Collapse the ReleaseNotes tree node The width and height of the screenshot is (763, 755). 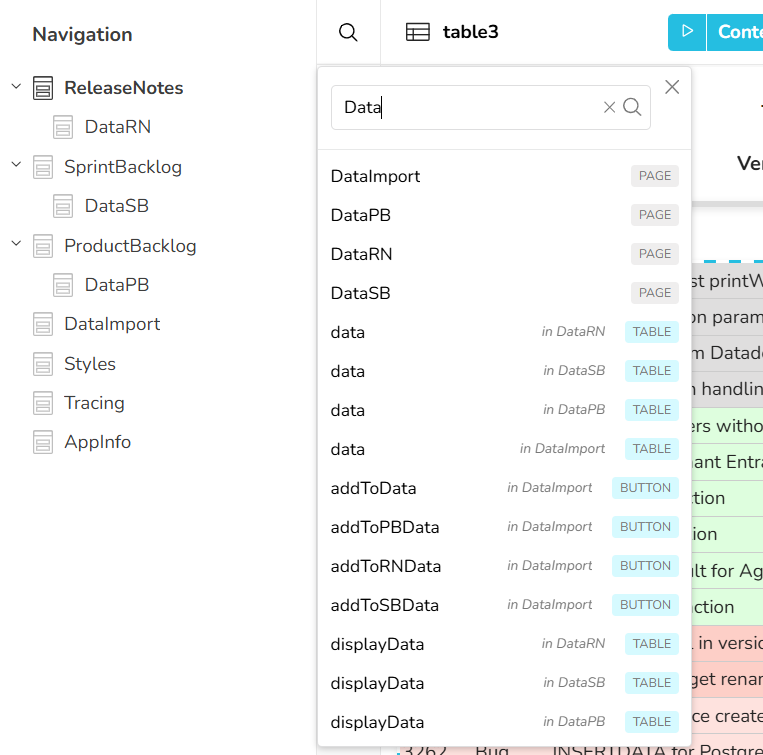pyautogui.click(x=16, y=87)
